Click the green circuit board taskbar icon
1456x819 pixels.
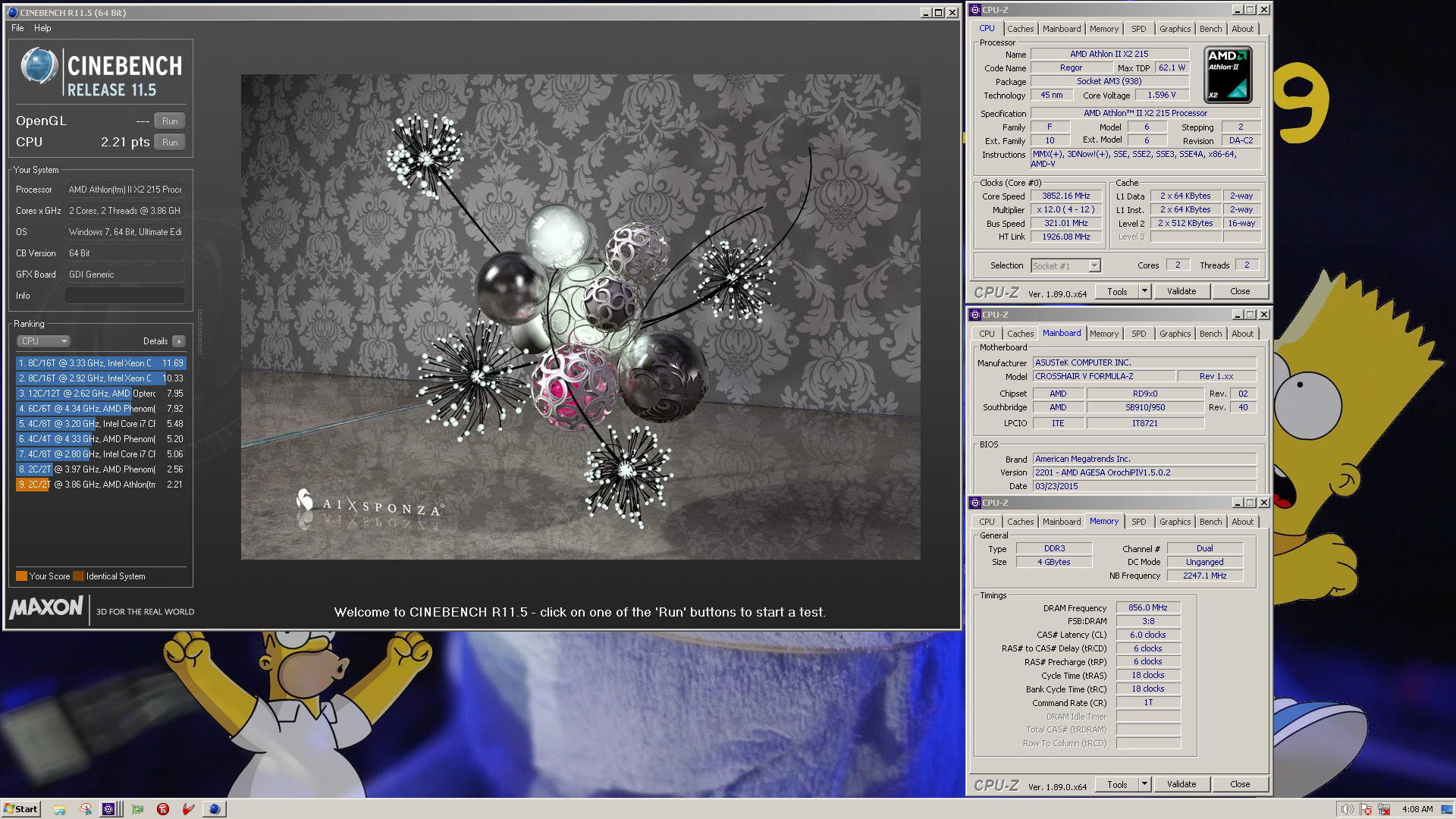137,809
